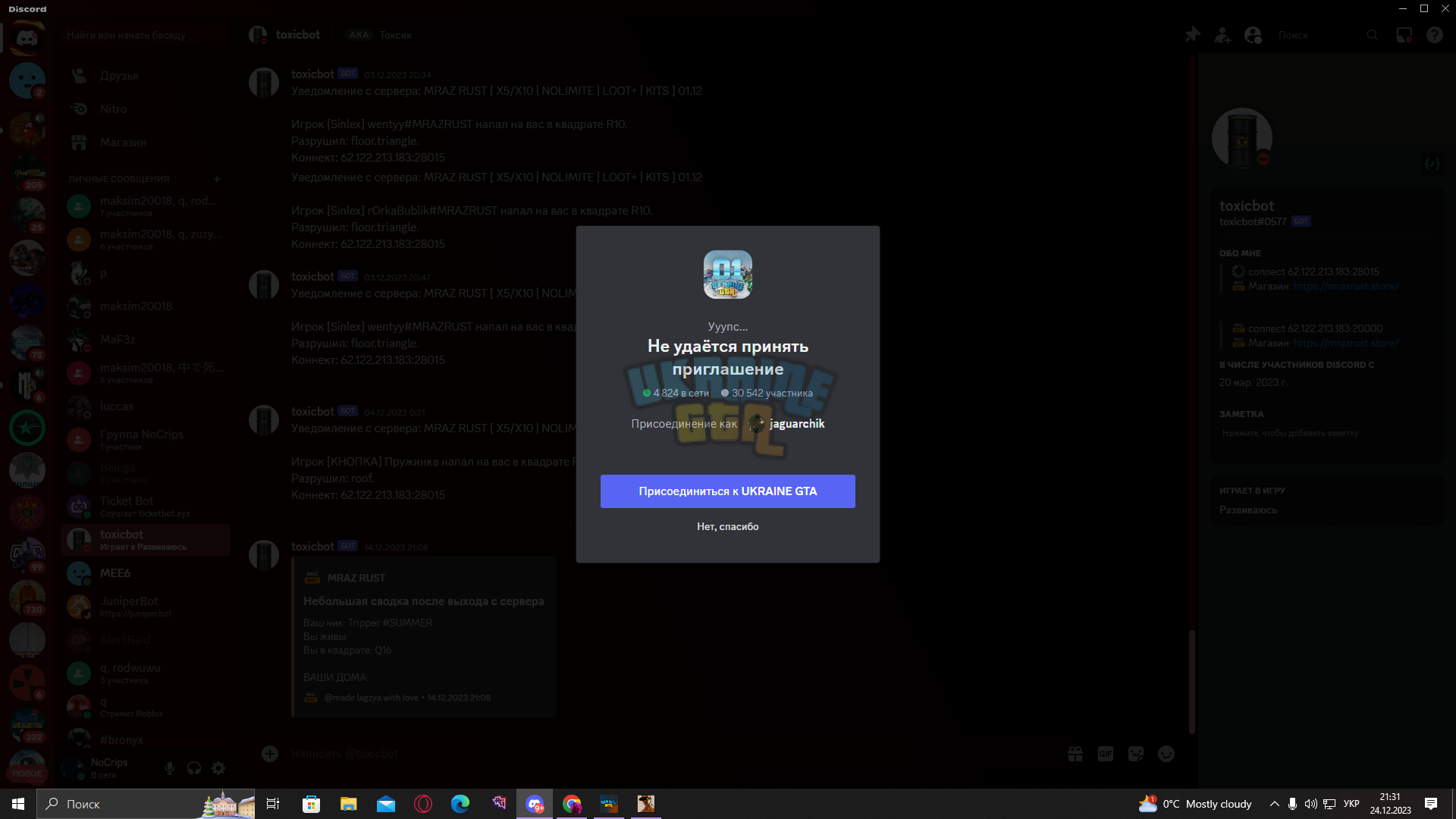Viewport: 1456px width, 819px height.
Task: Open #bronyx direct message
Action: [146, 740]
